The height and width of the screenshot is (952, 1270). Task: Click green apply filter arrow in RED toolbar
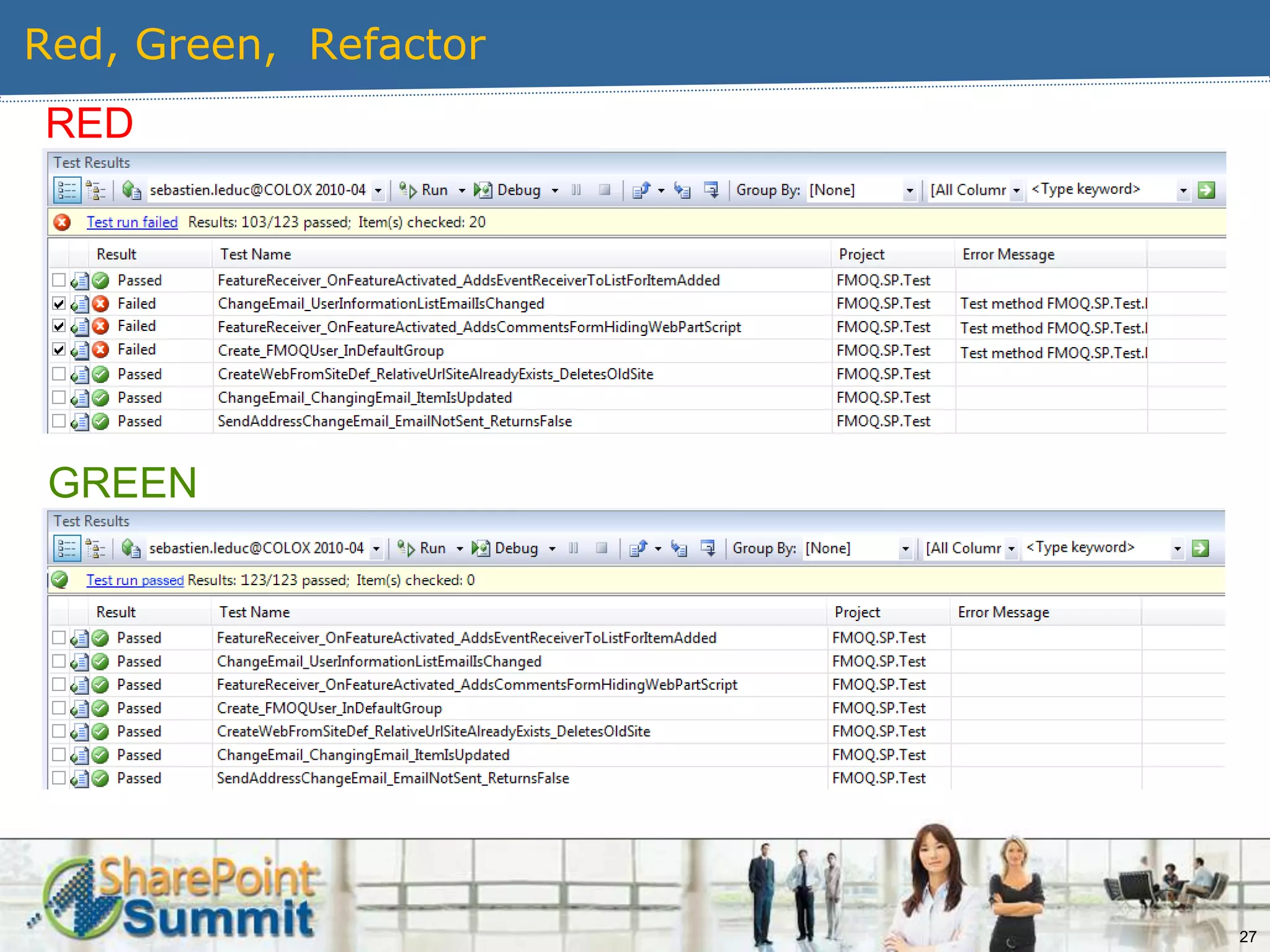[x=1206, y=190]
